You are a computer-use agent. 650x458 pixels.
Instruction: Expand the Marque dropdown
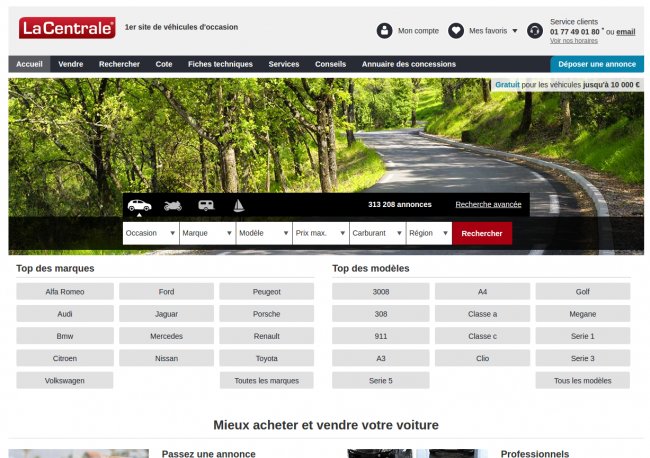point(206,233)
